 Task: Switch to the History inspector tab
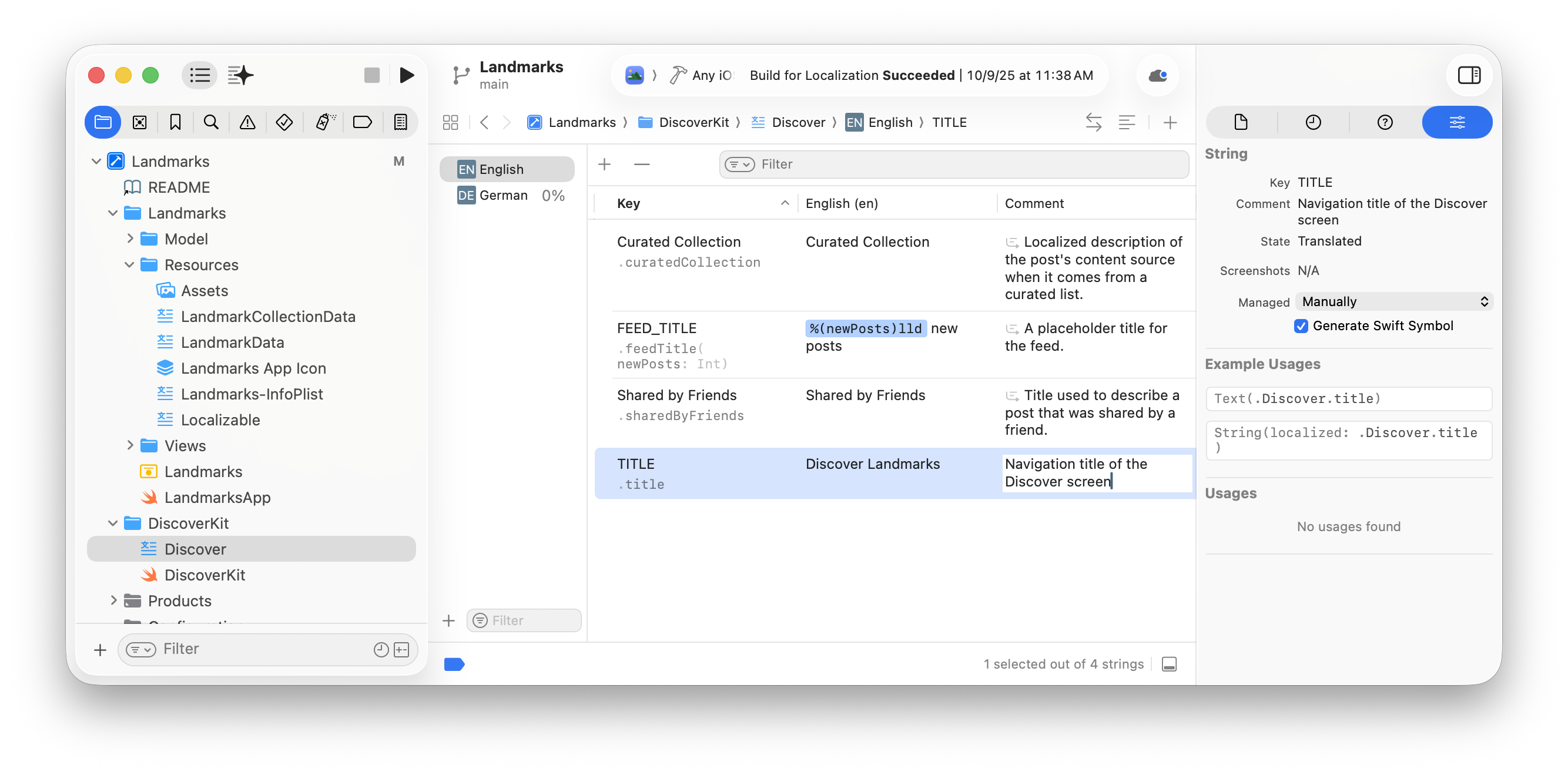click(x=1313, y=122)
